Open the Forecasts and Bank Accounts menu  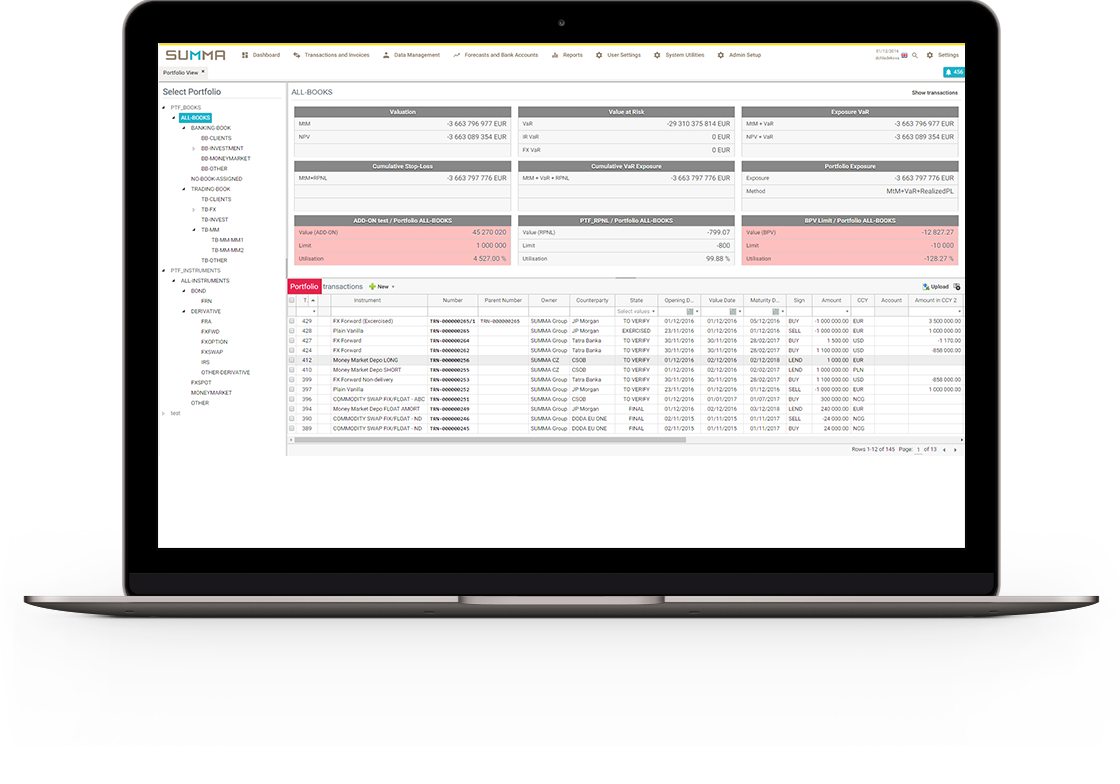pyautogui.click(x=495, y=55)
